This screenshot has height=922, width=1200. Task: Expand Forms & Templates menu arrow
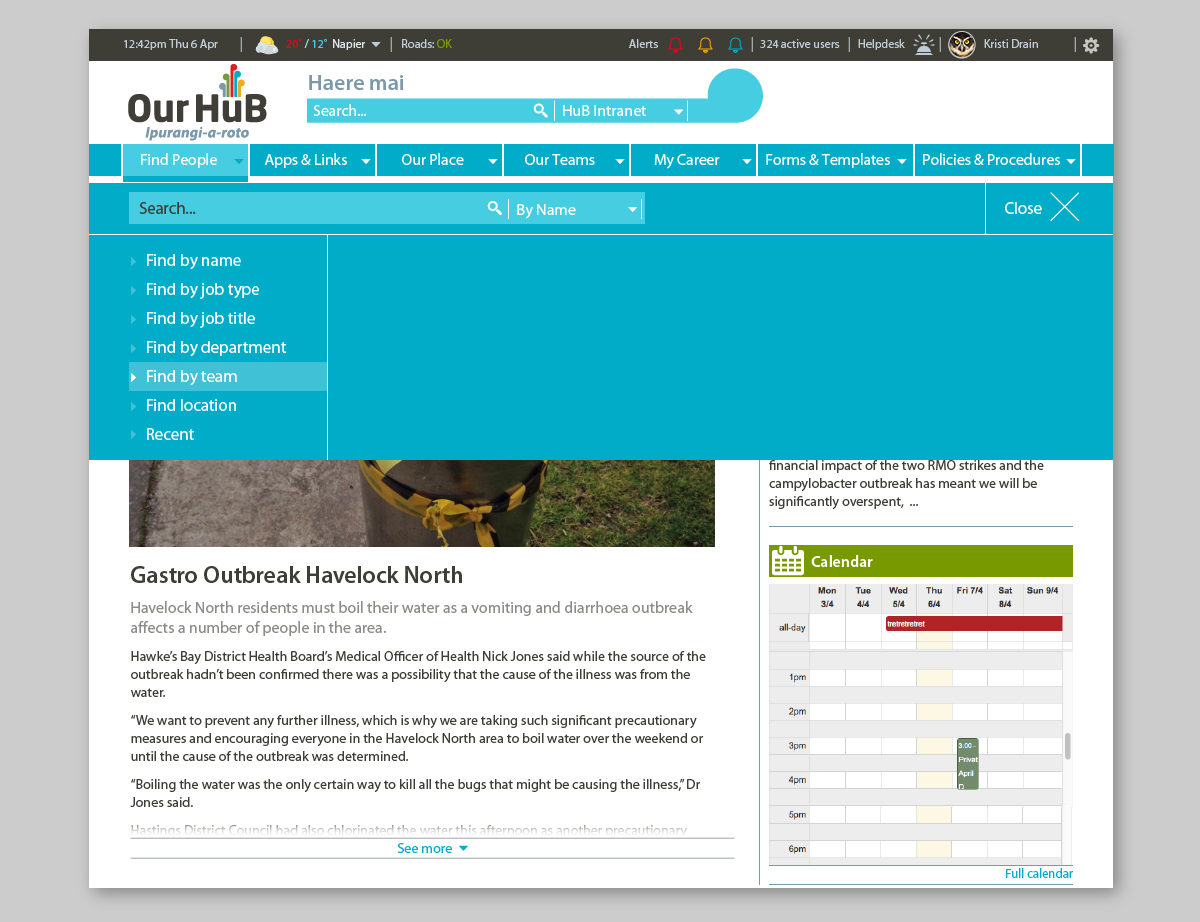pyautogui.click(x=902, y=161)
